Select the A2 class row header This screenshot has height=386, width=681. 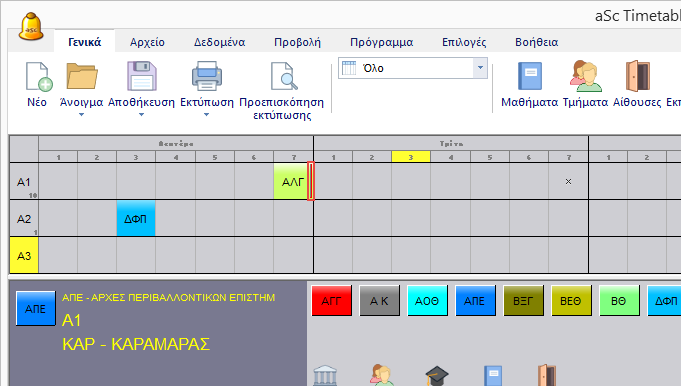24,218
